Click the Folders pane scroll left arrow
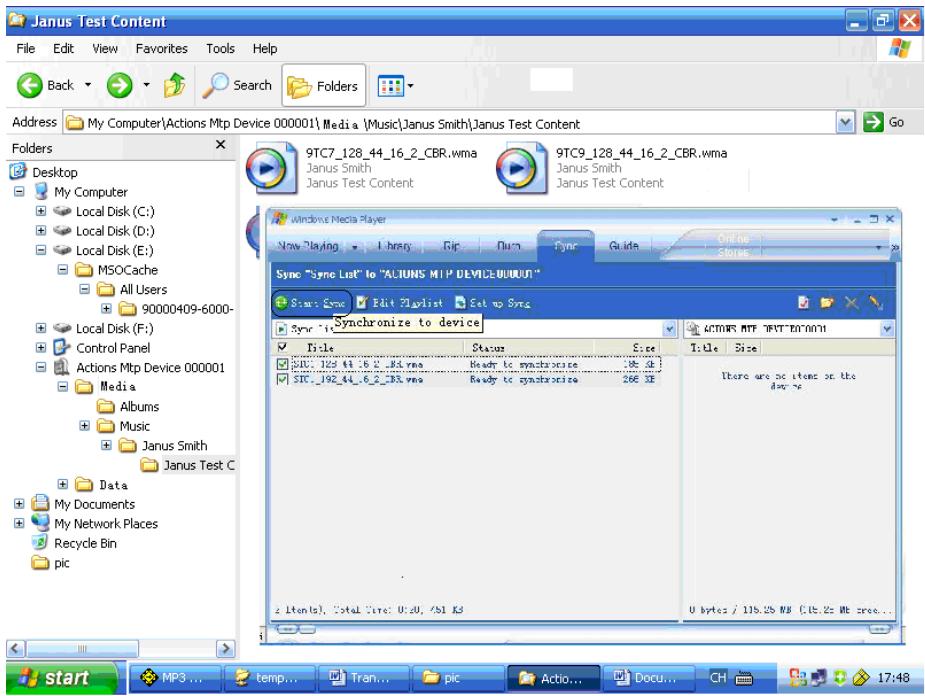 [16, 649]
